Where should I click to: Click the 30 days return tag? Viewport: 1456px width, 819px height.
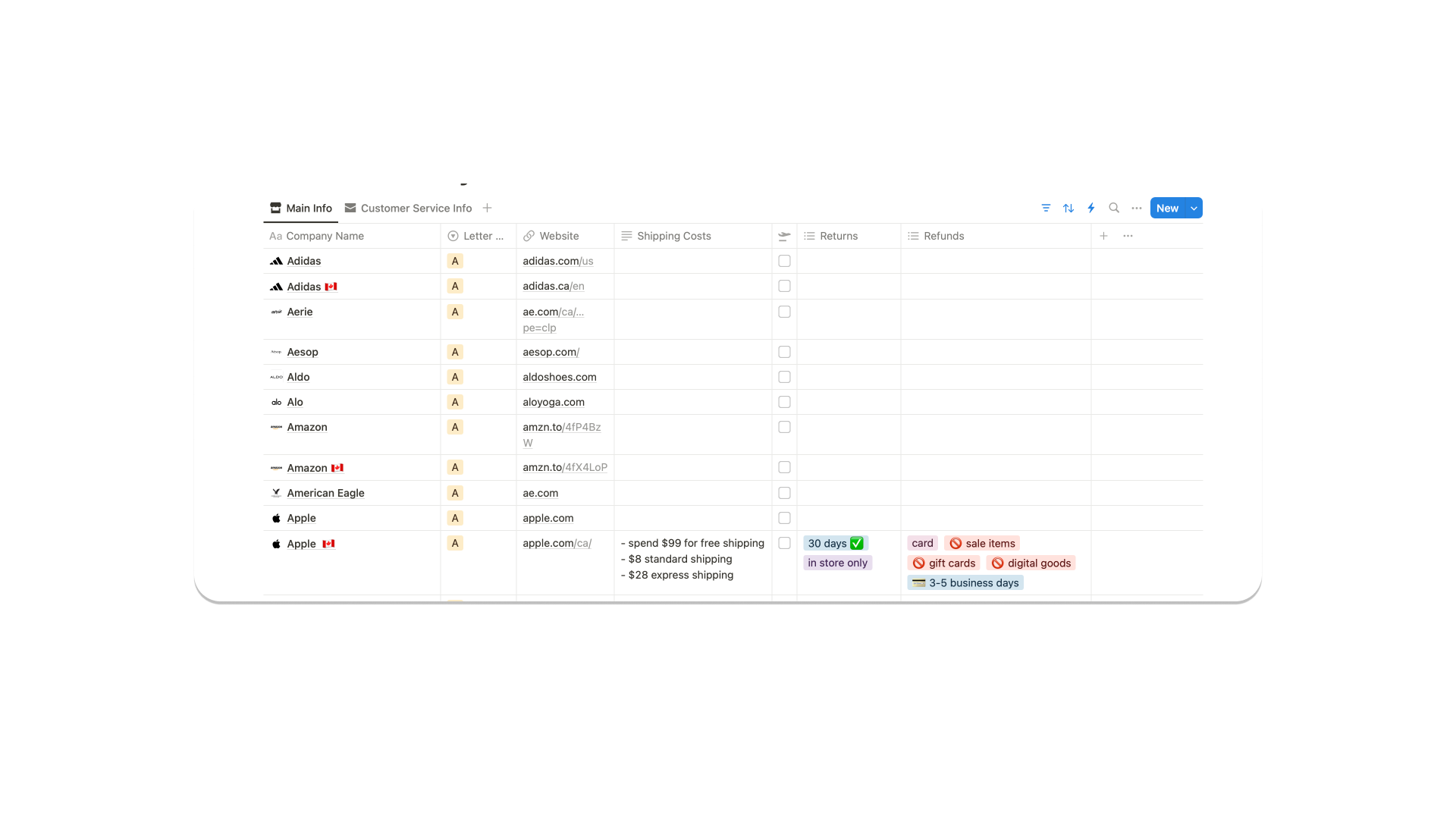click(836, 543)
